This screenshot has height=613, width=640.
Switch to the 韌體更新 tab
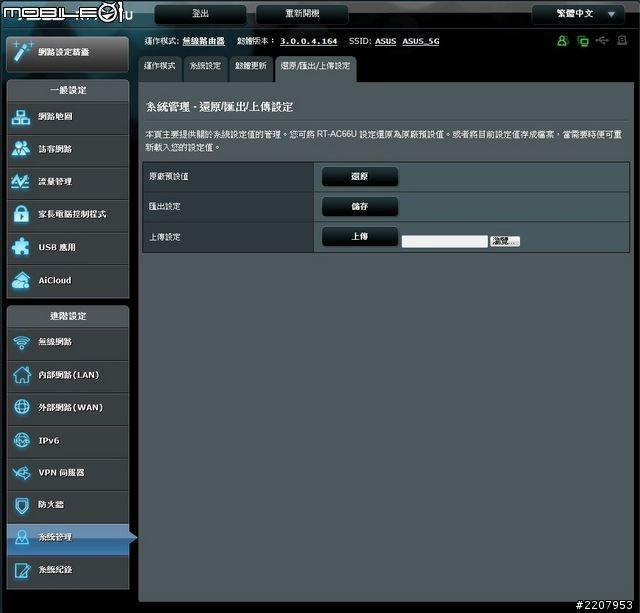(250, 66)
